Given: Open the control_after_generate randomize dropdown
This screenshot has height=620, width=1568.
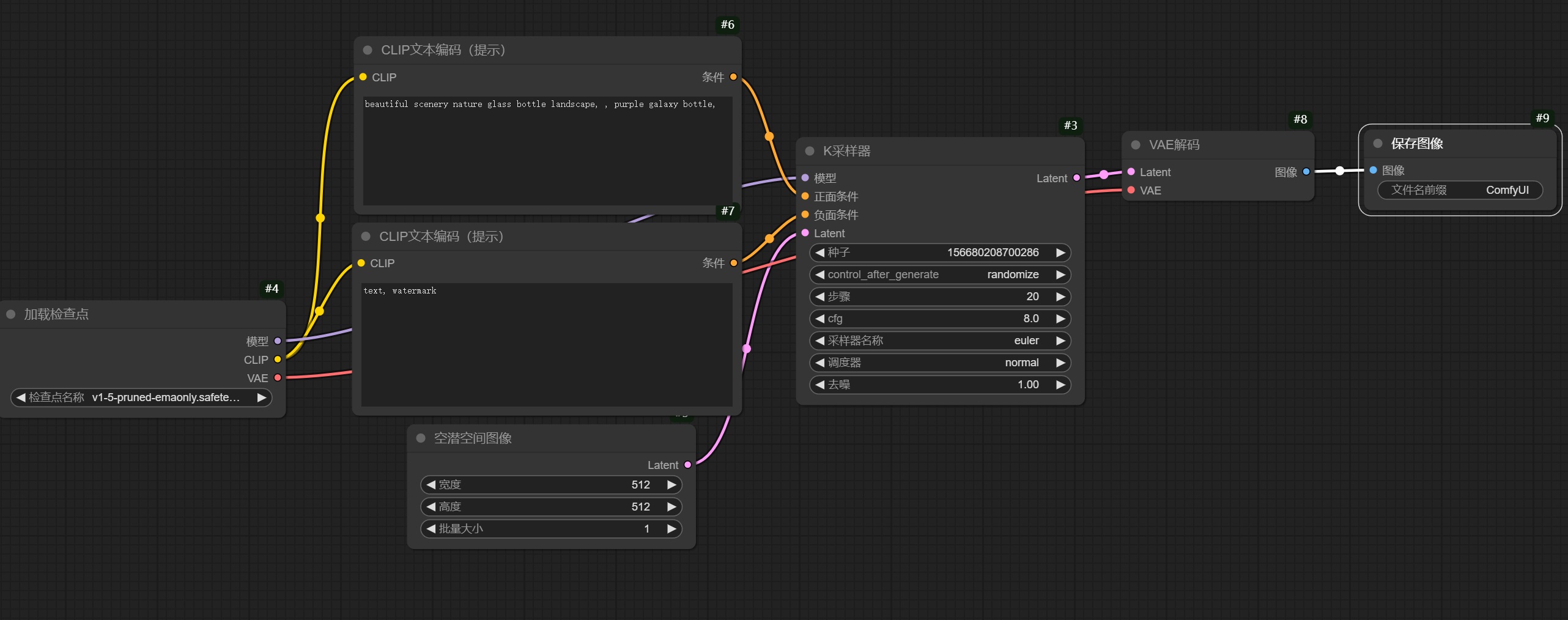Looking at the screenshot, I should [x=939, y=275].
